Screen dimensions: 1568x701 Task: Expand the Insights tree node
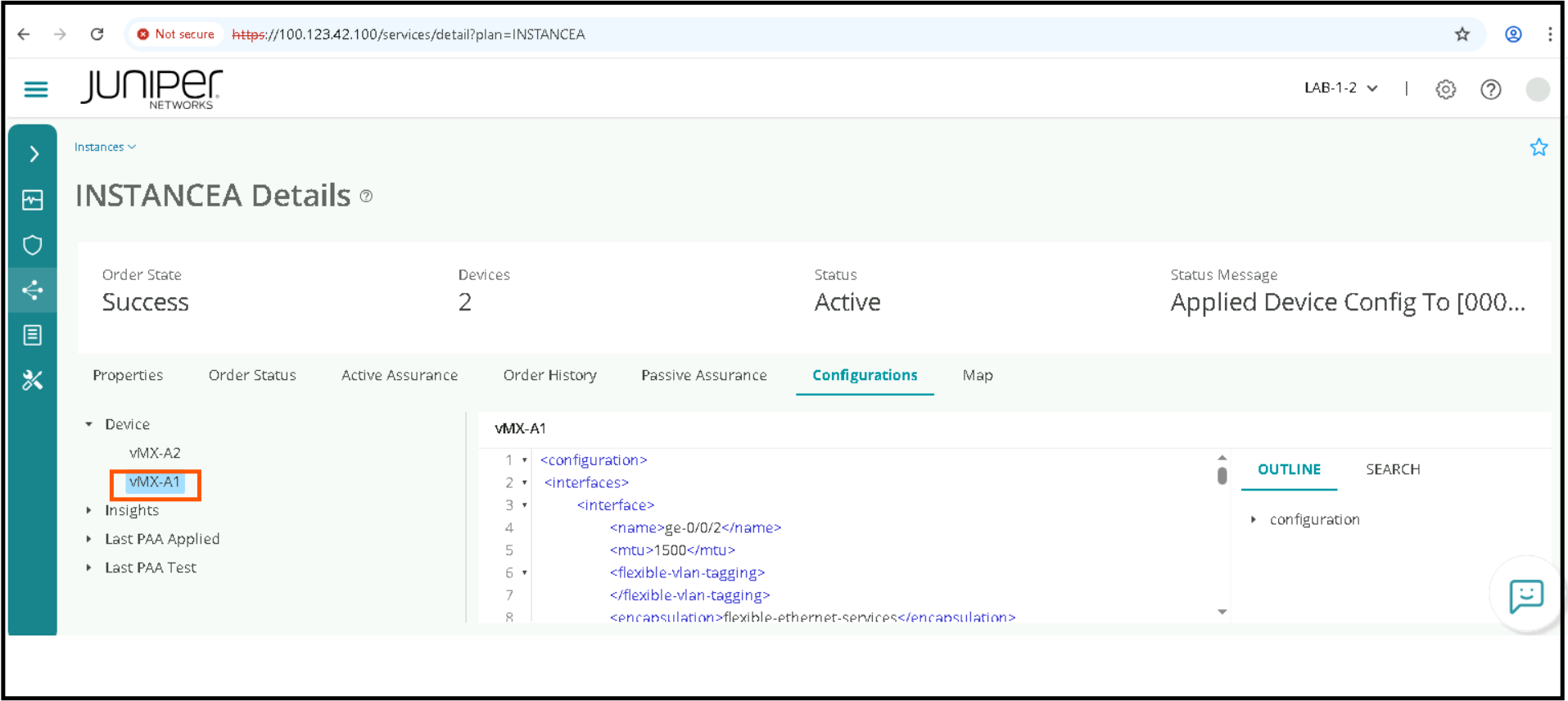point(89,510)
